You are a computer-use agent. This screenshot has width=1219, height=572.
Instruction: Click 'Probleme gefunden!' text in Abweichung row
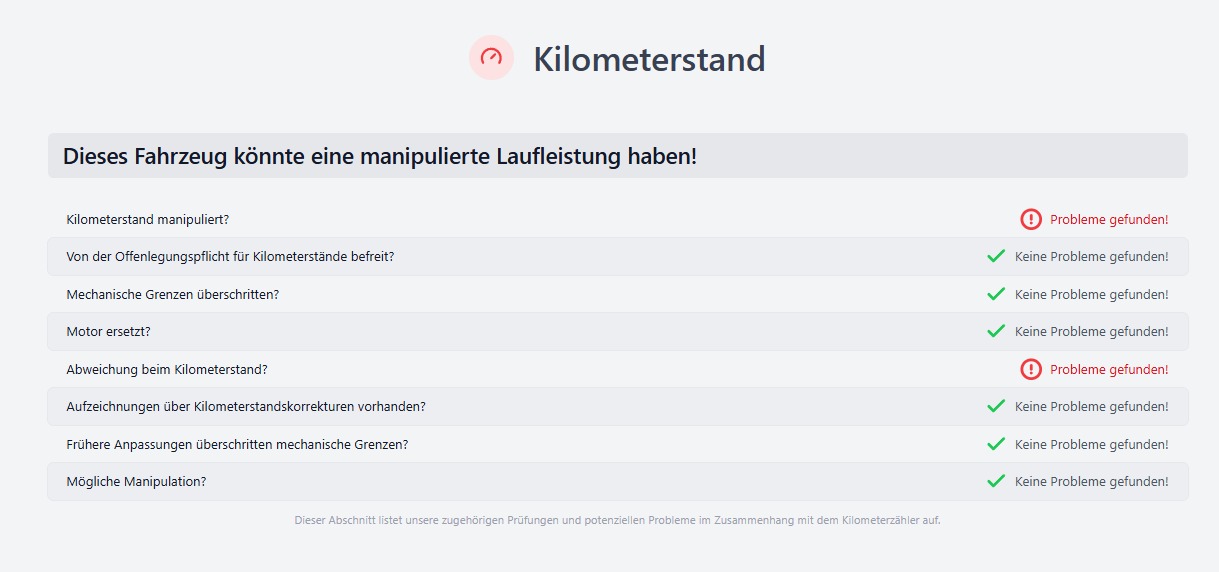1109,369
